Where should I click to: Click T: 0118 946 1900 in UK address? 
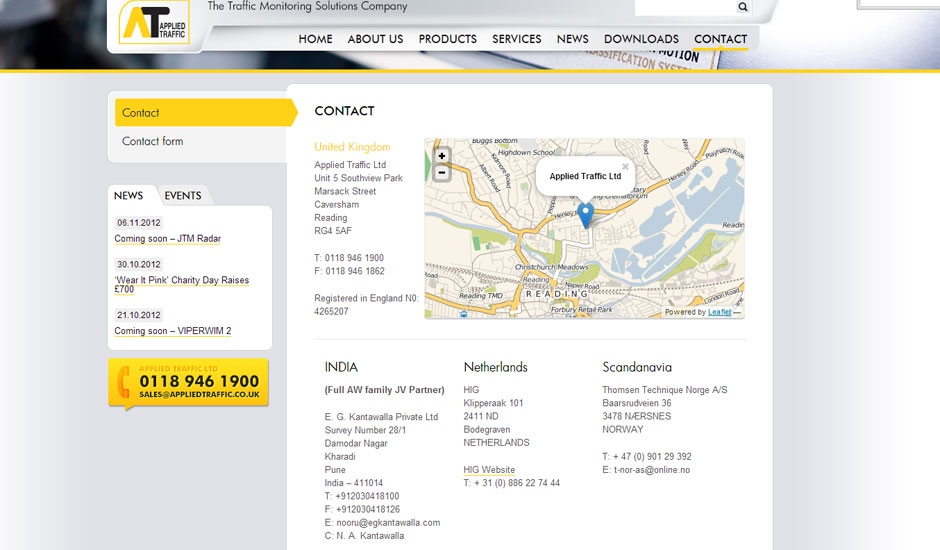coord(349,258)
